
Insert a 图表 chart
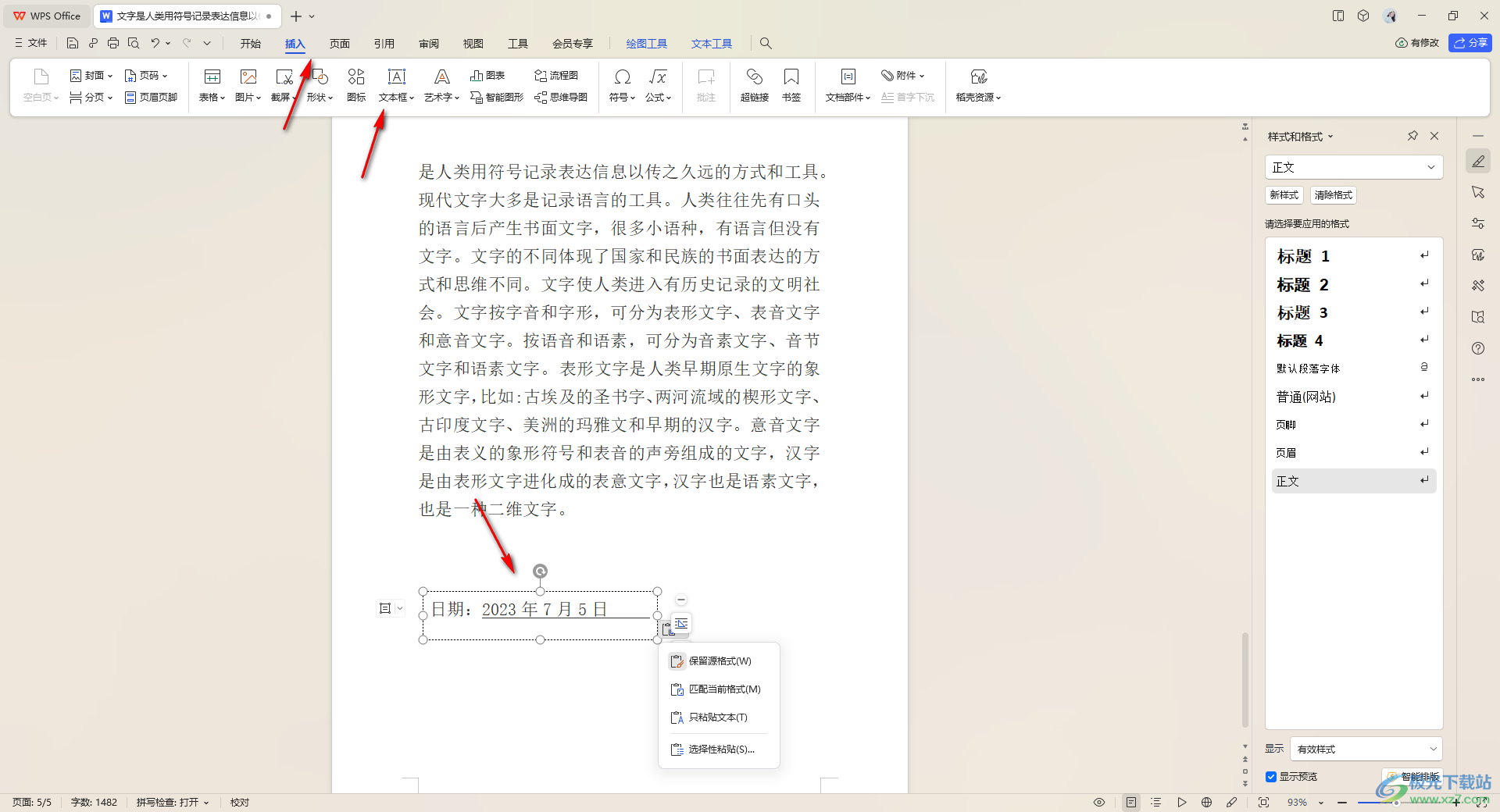pos(487,76)
